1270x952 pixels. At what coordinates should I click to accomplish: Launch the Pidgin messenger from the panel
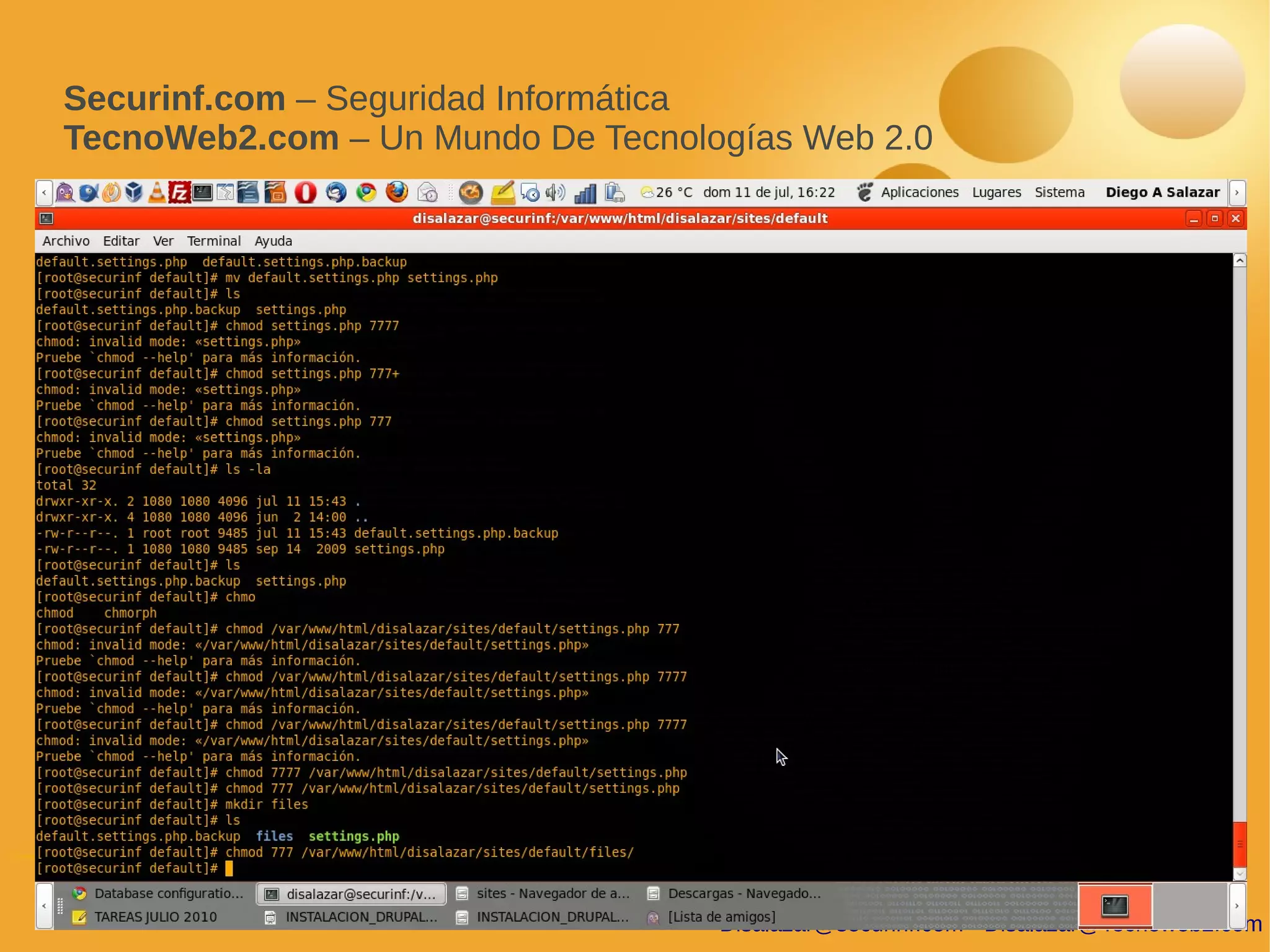(x=65, y=192)
